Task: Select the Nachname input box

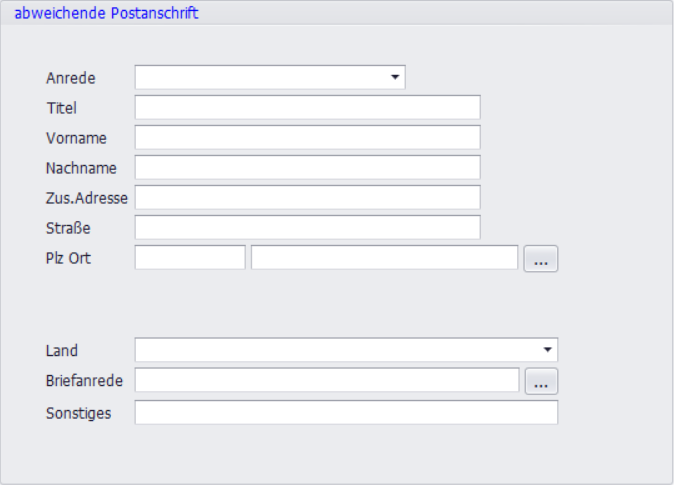Action: (307, 167)
